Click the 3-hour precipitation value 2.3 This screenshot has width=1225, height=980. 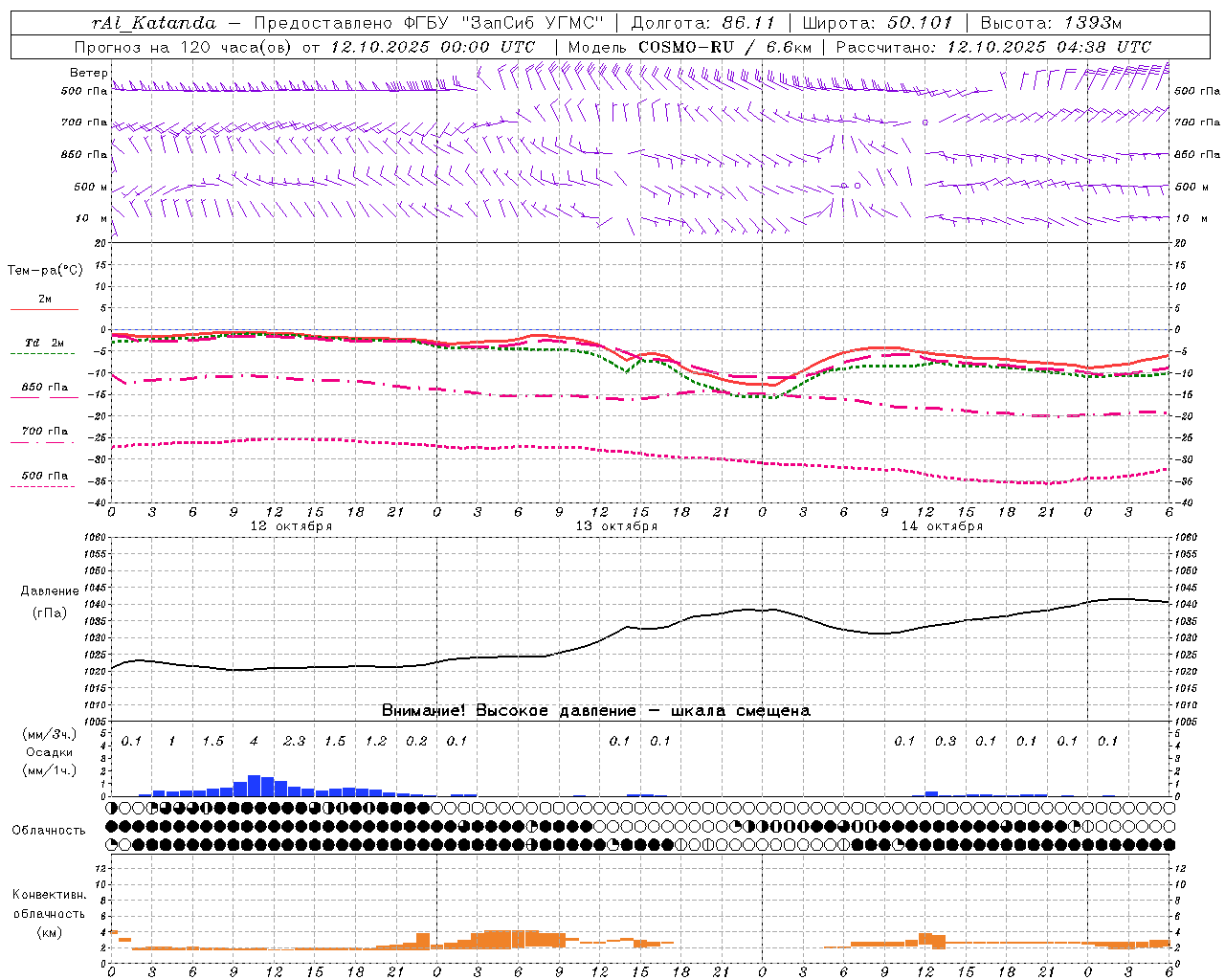pyautogui.click(x=295, y=742)
